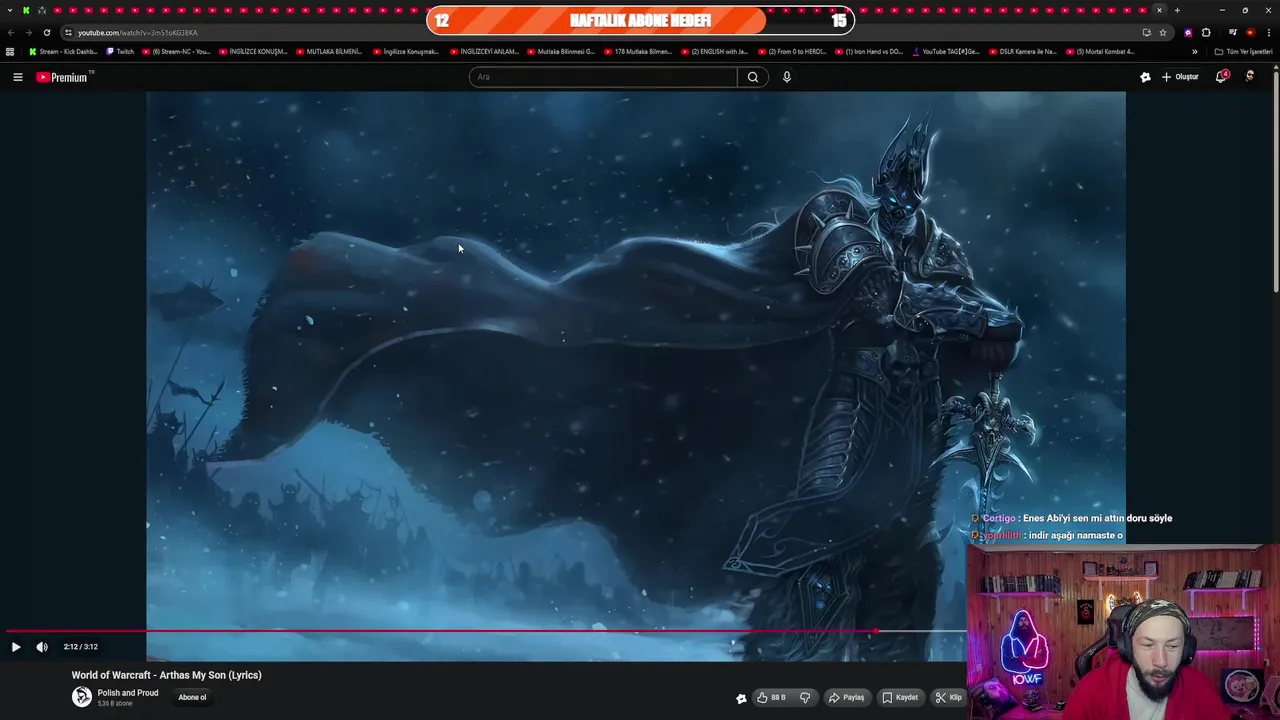
Task: Dislike the video with thumbs down
Action: click(805, 698)
